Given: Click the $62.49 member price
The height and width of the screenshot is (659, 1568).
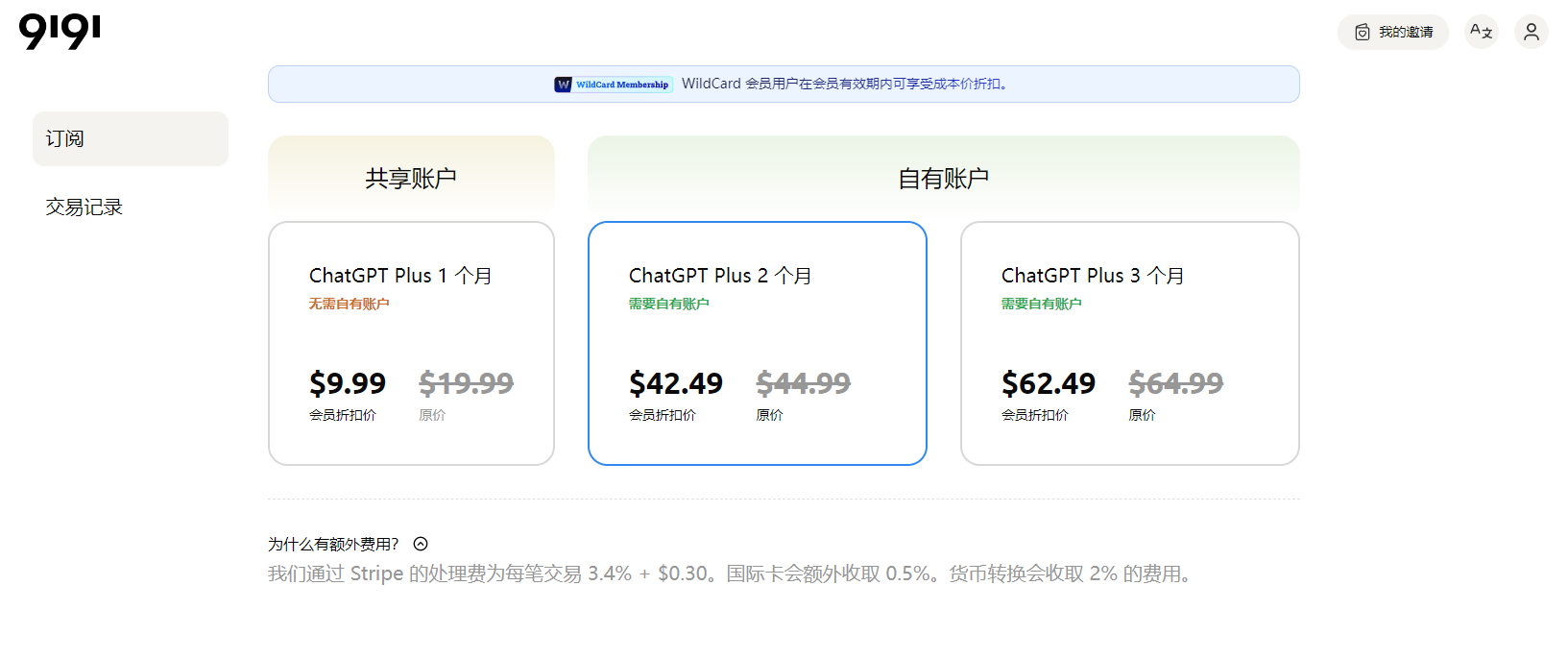Looking at the screenshot, I should 1048,383.
